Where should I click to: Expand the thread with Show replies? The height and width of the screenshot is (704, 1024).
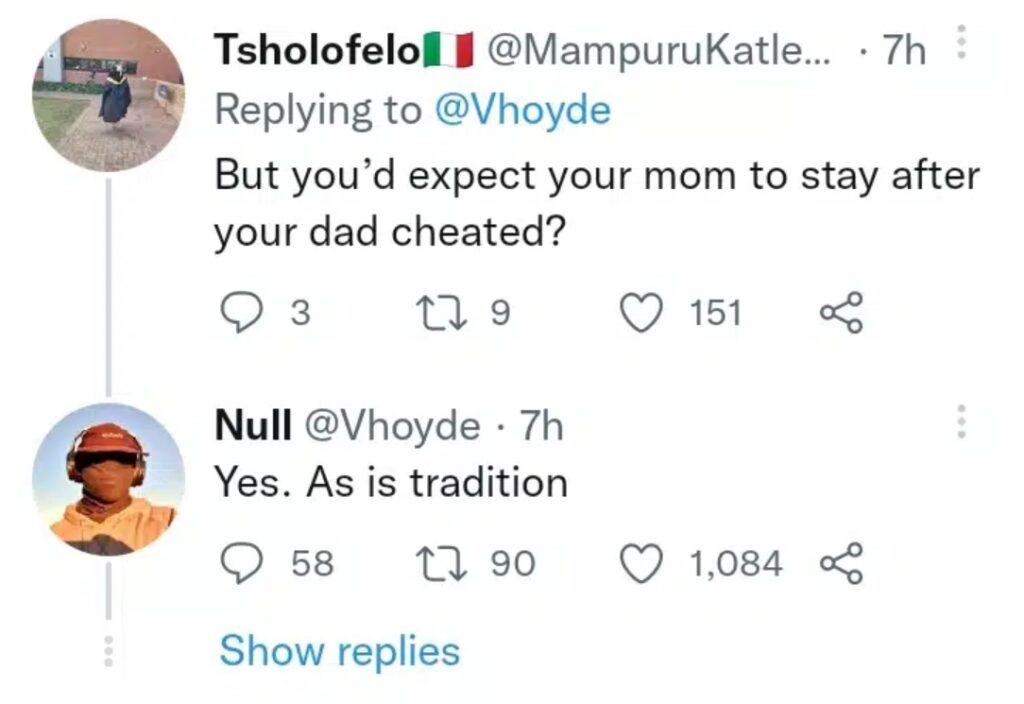[339, 651]
